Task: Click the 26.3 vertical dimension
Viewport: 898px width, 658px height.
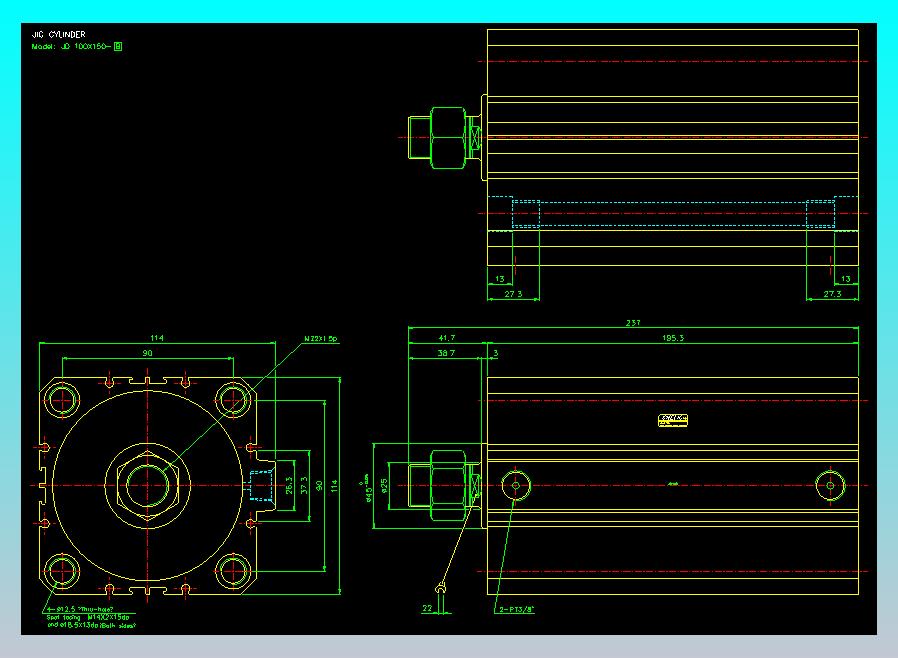Action: [289, 485]
